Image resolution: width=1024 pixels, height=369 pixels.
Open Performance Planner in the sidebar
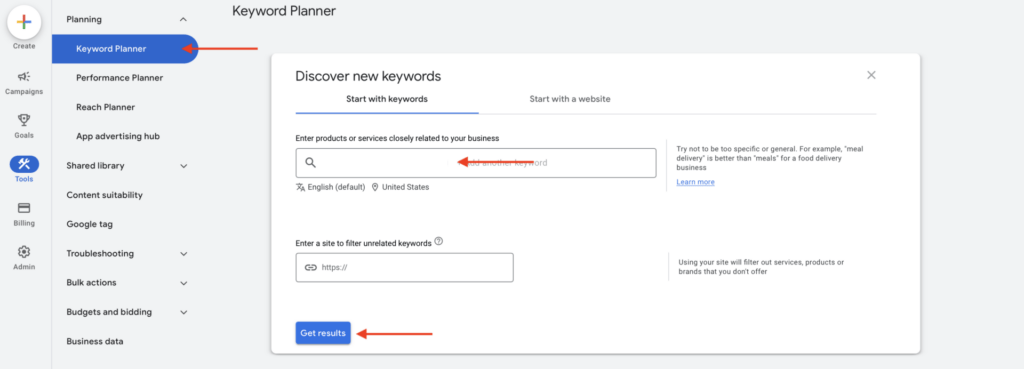120,78
